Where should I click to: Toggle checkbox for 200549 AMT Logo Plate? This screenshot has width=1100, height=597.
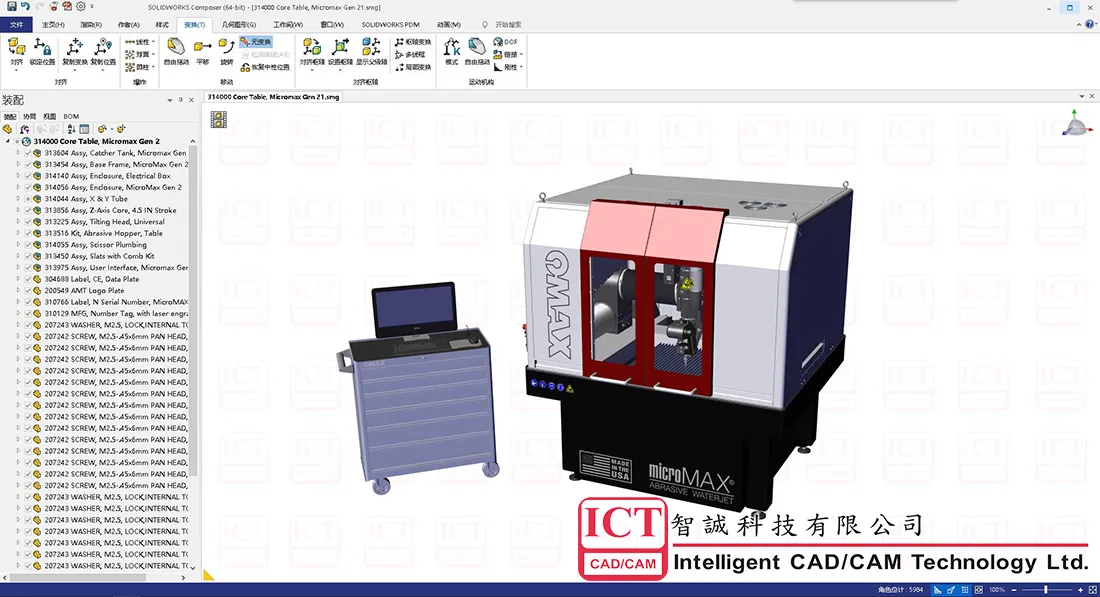[x=28, y=290]
